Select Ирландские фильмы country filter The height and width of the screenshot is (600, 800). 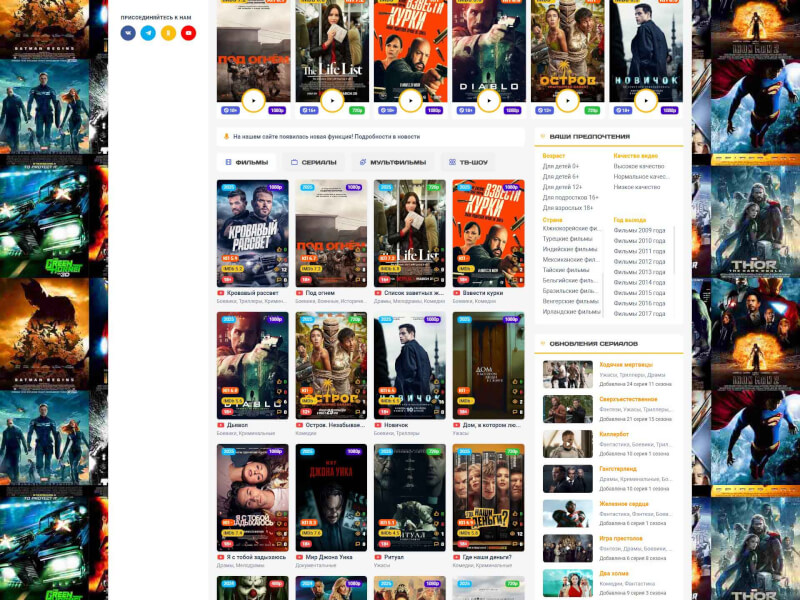(571, 312)
